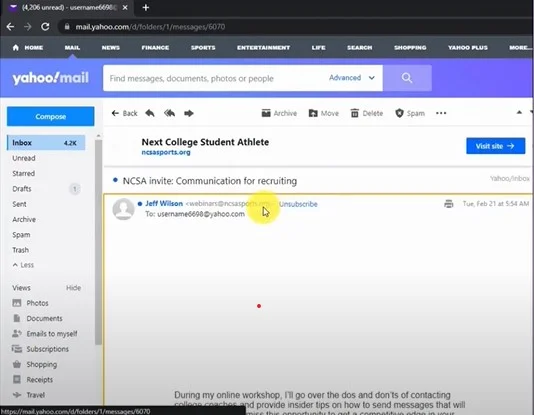Screen dimensions: 534x415
Task: Open the News nav item
Action: (111, 48)
